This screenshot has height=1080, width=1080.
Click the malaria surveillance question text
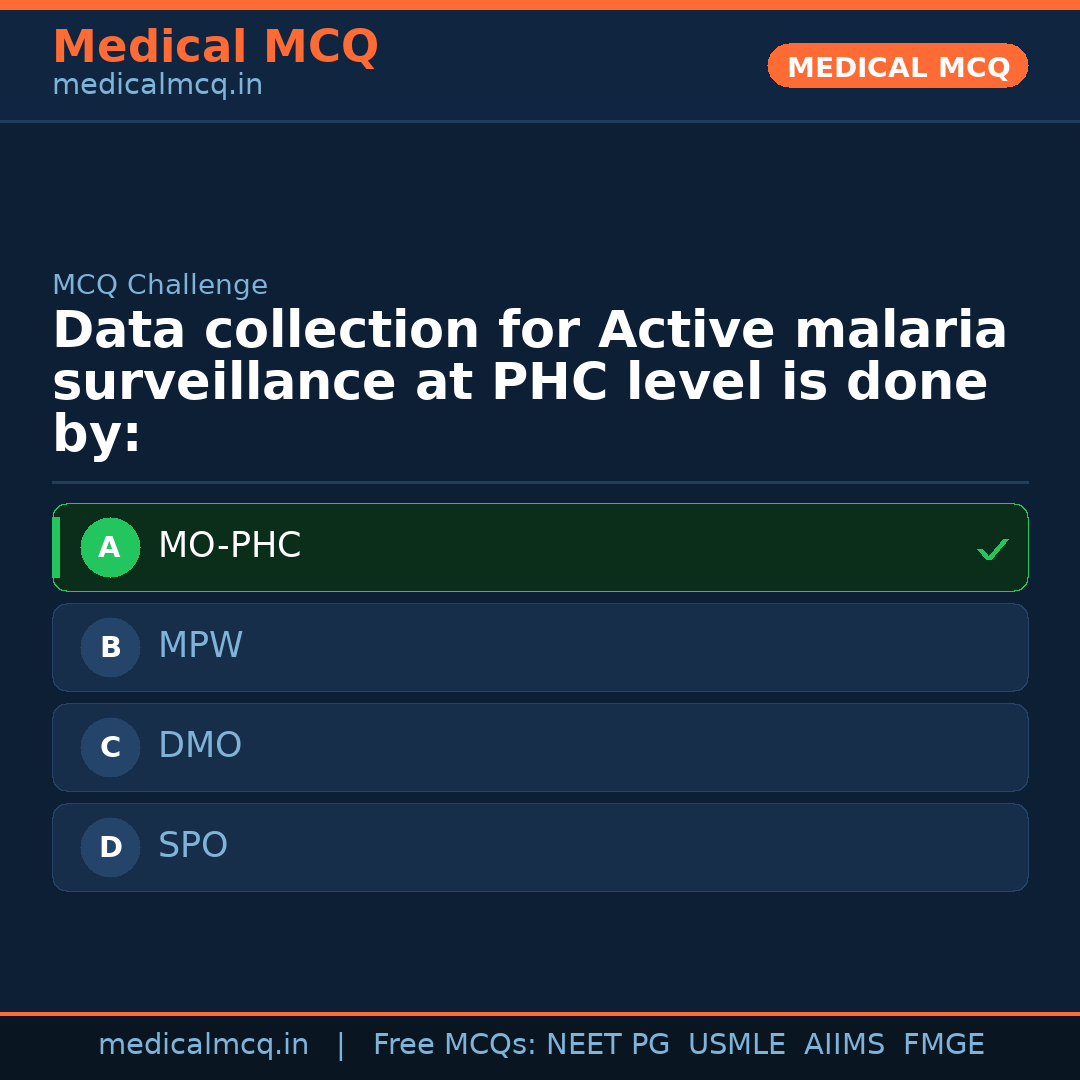(530, 382)
